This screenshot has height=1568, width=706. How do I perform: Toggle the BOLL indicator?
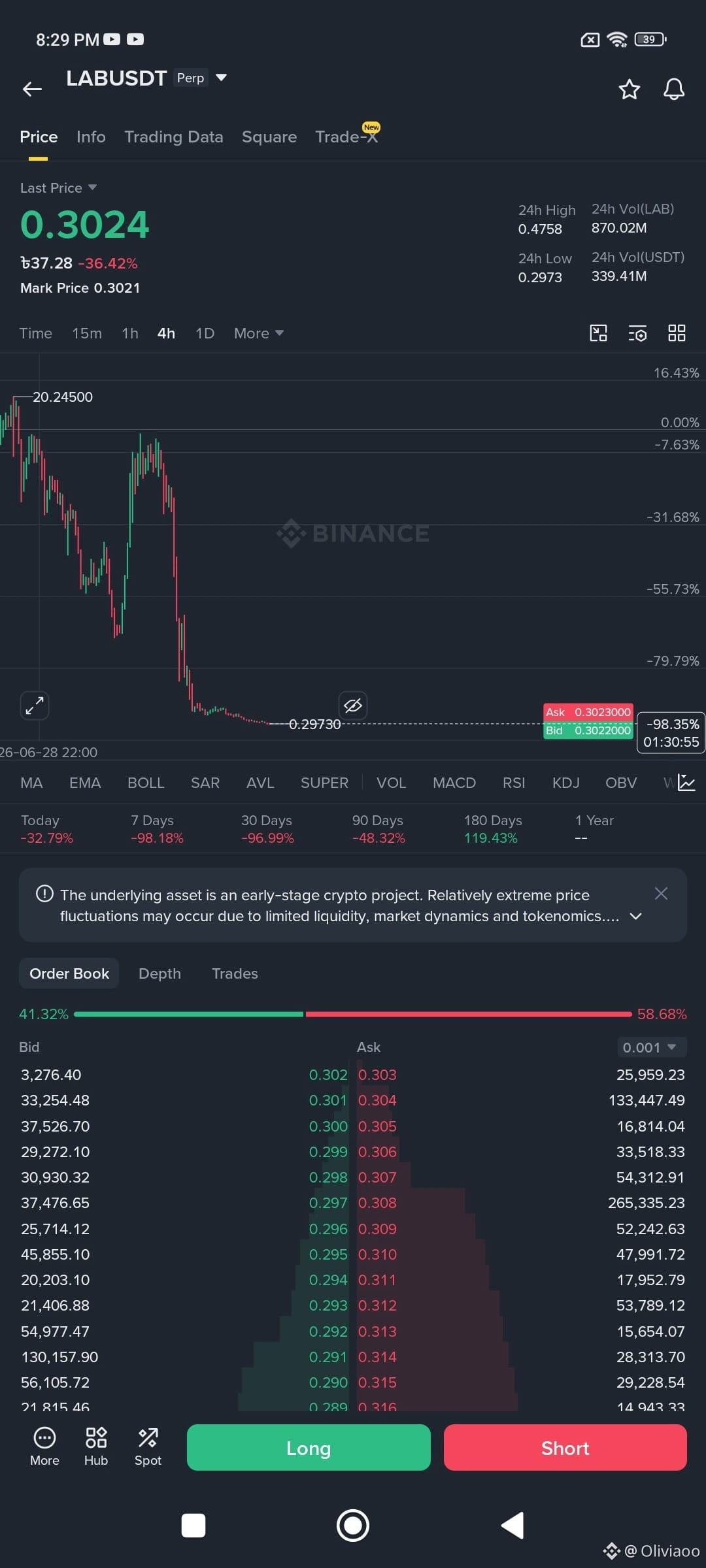(x=146, y=783)
